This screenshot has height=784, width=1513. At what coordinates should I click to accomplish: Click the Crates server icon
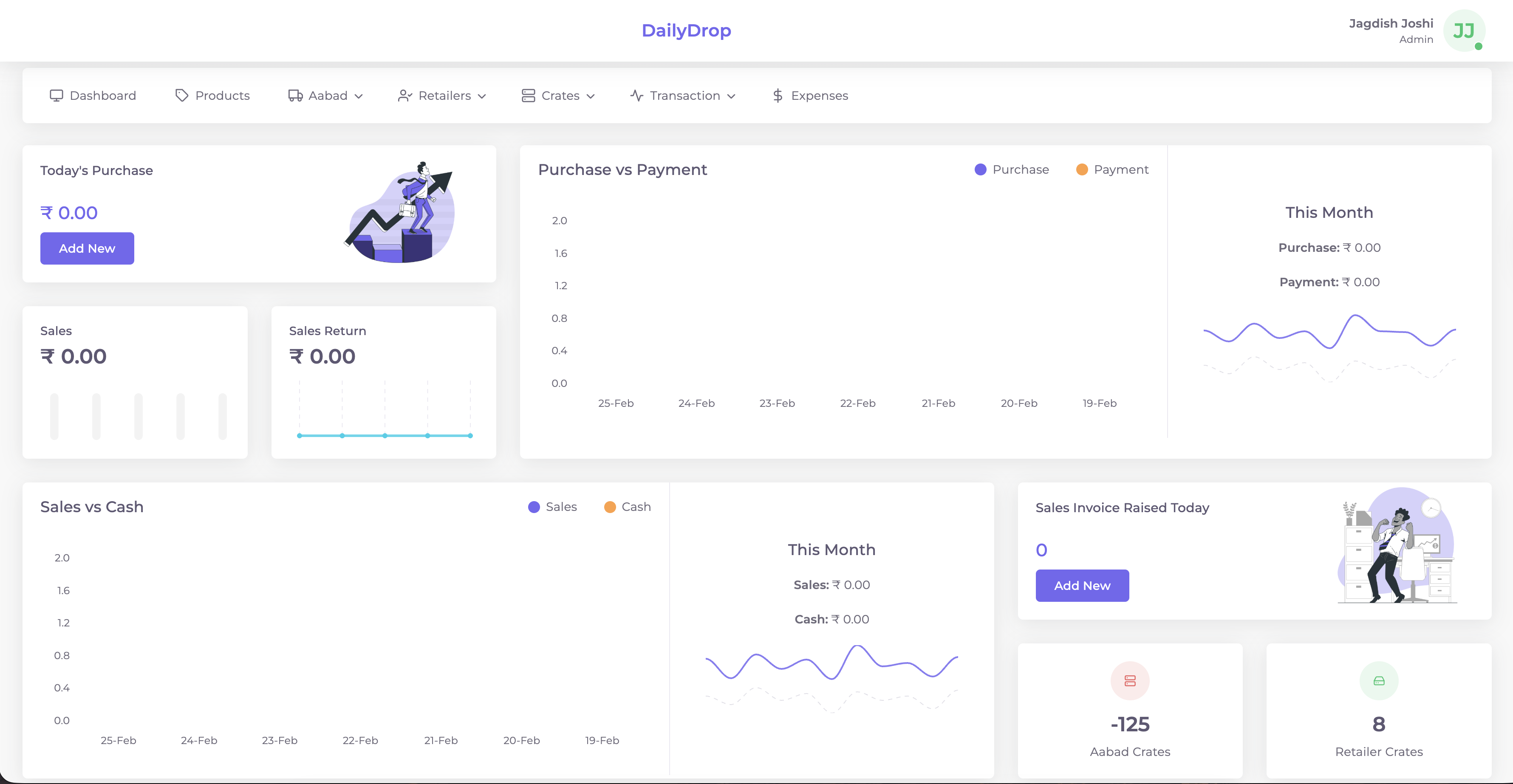pos(528,96)
